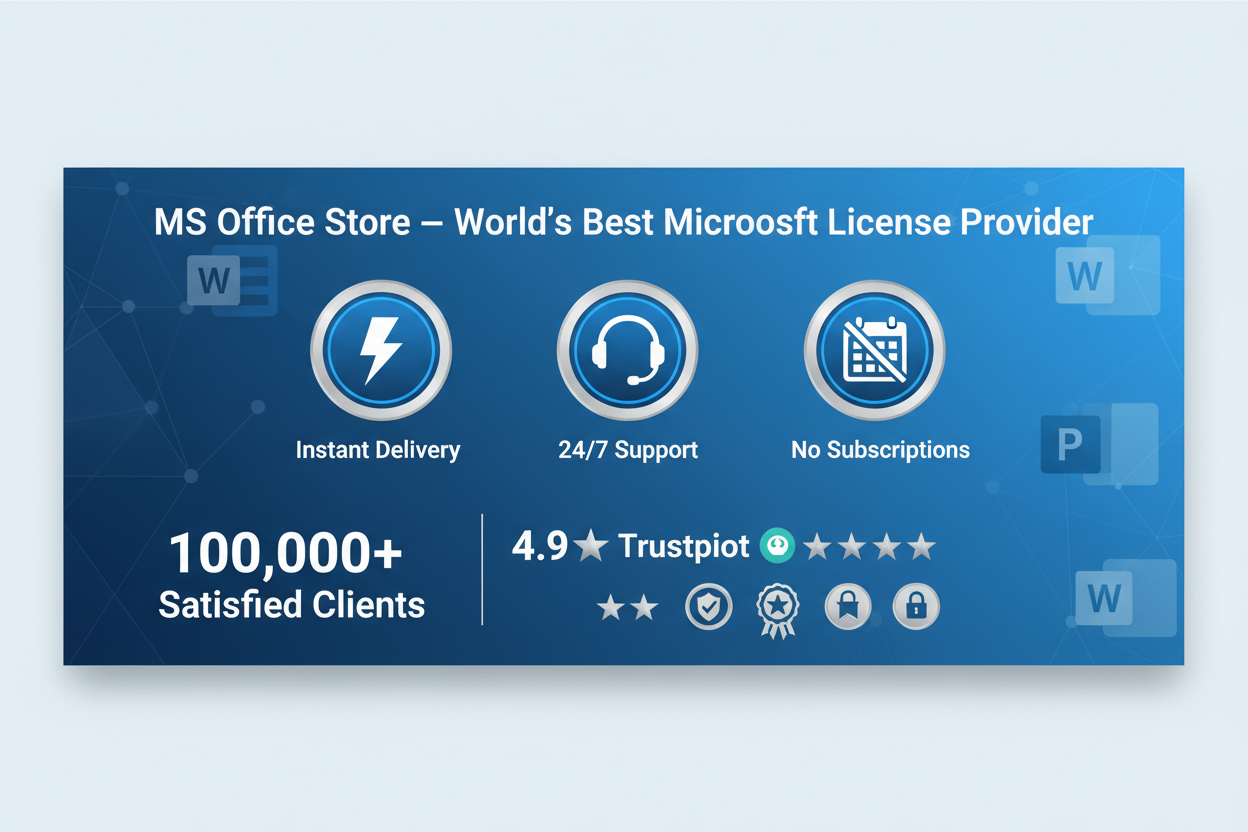Screen dimensions: 1248x832
Task: Click the '4.9' rating number
Action: (540, 546)
